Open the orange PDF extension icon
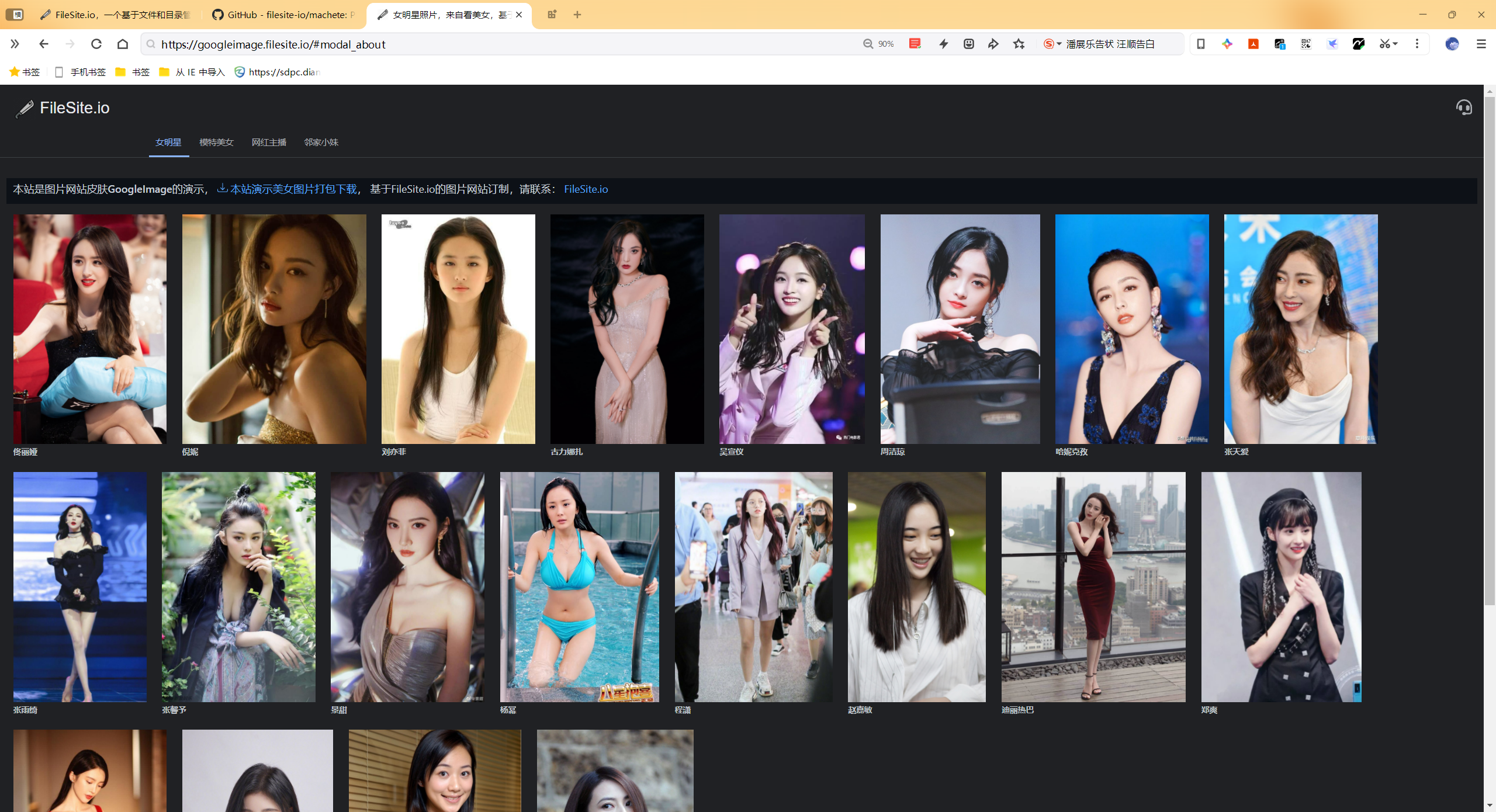 click(1253, 44)
